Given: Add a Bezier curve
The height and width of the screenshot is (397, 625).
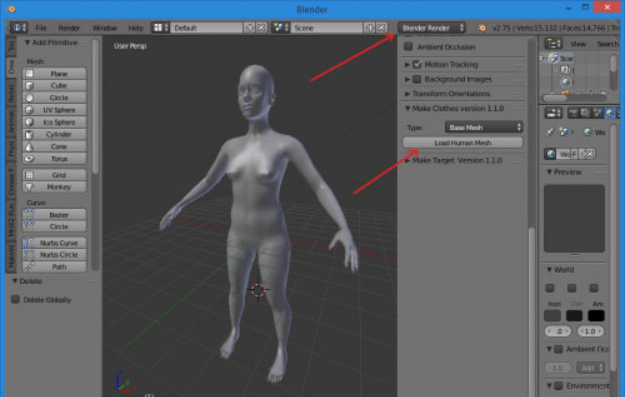Looking at the screenshot, I should (x=54, y=215).
